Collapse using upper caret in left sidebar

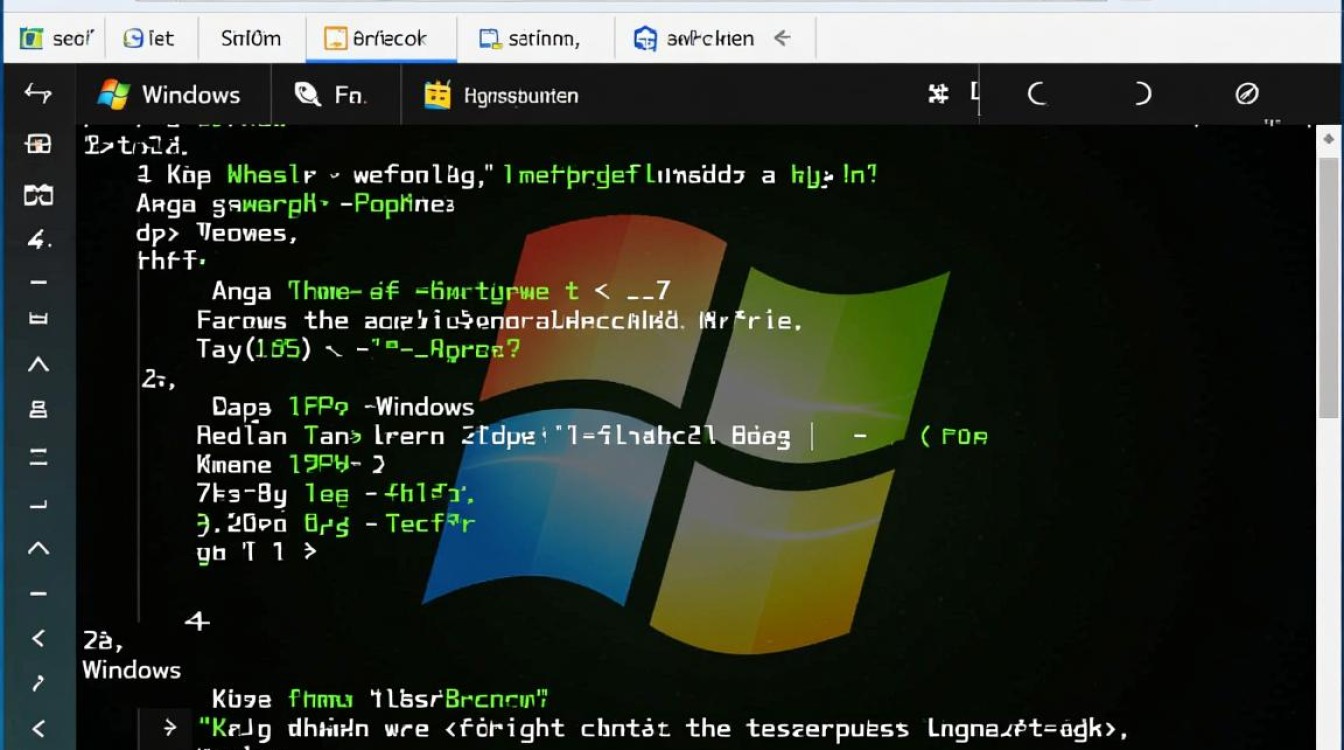tap(38, 365)
